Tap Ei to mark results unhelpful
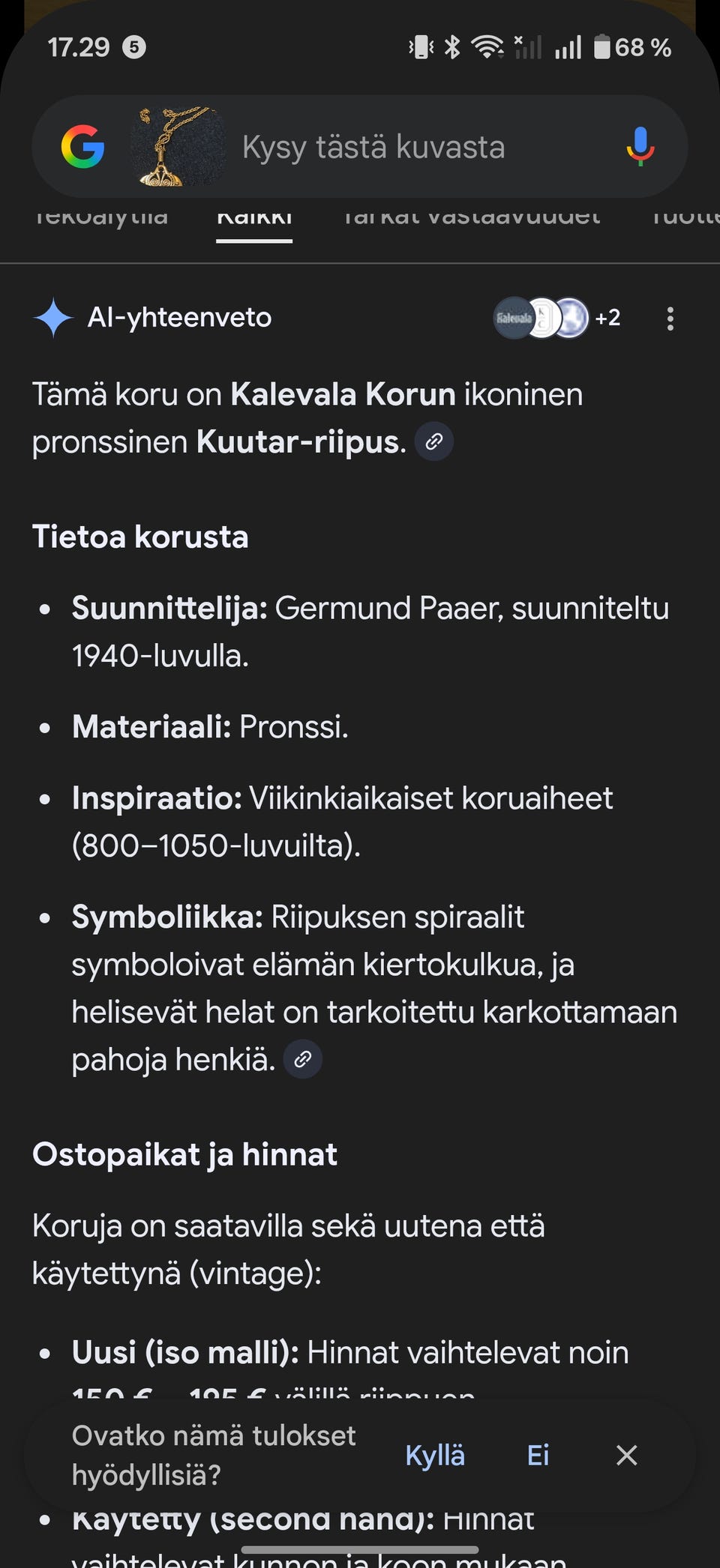 click(538, 1455)
